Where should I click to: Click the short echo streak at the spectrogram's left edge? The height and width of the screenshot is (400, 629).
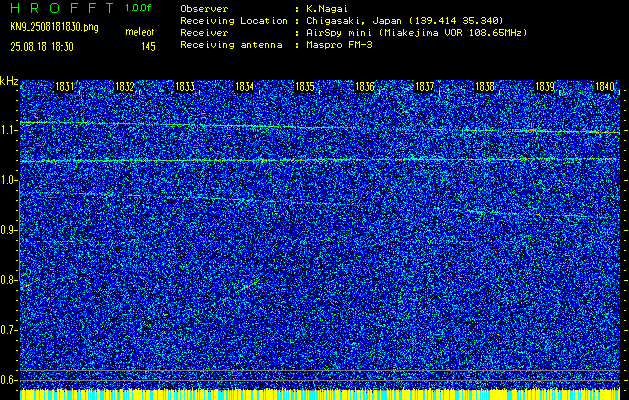point(26,285)
